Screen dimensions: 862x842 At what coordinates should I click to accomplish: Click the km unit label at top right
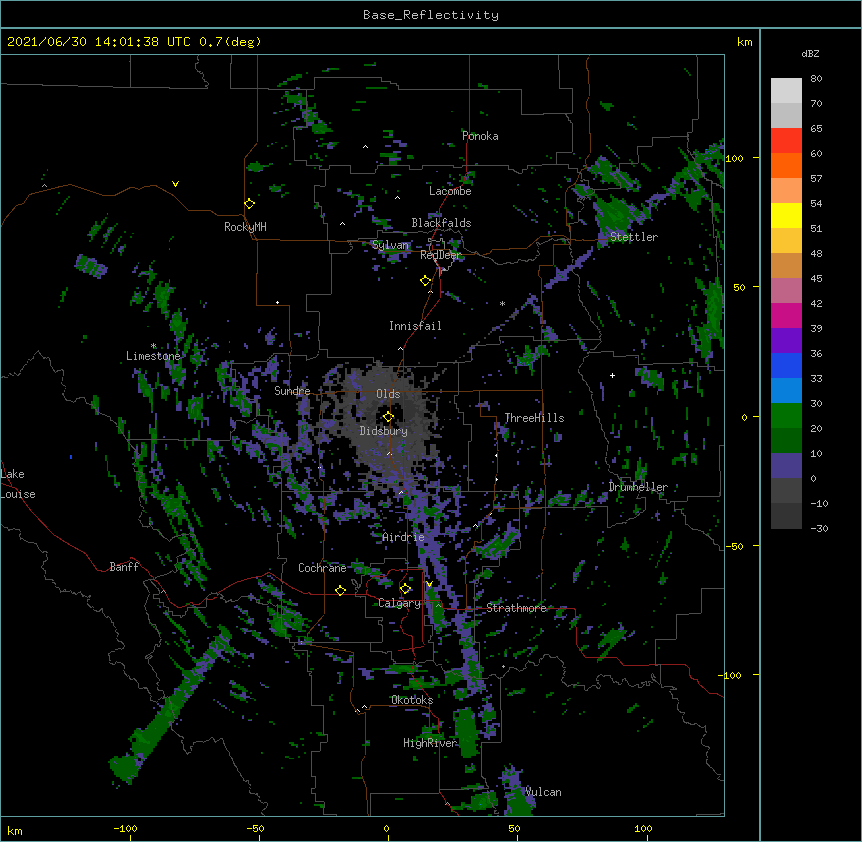(744, 42)
